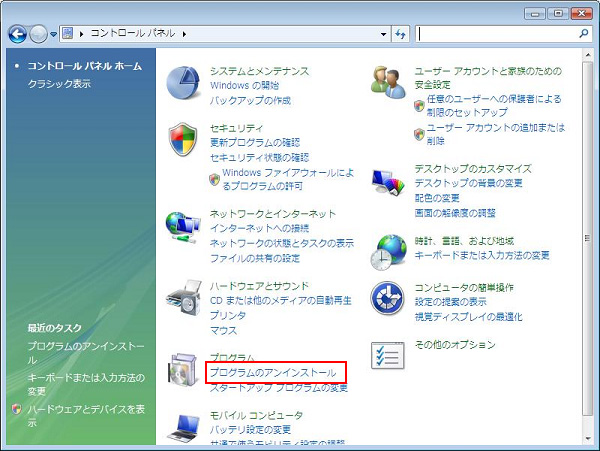Switch to クラシック表示 view
600x451 pixels.
pyautogui.click(x=59, y=83)
